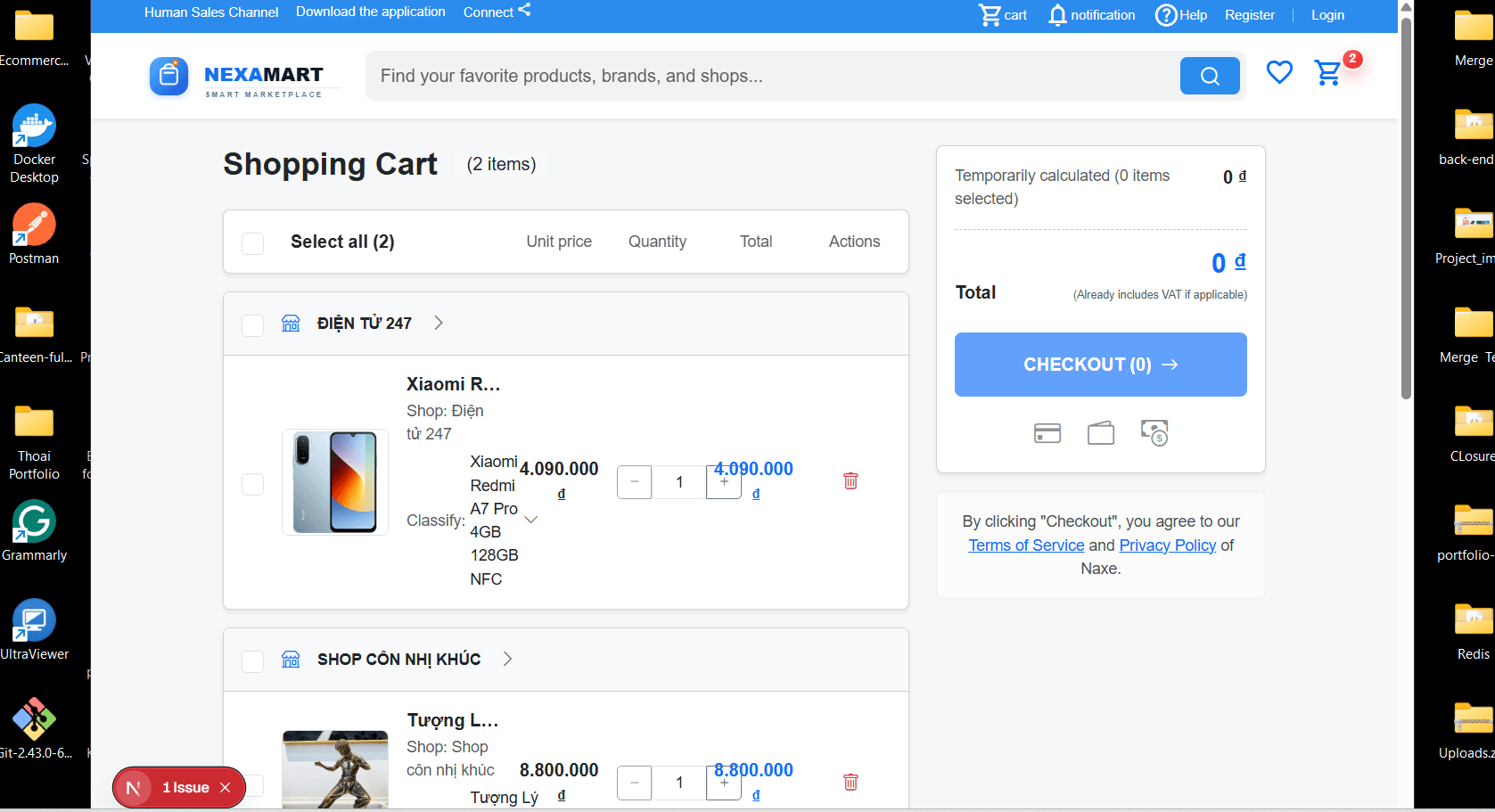Check the SHOP CÔN NHỊ KHÚC checkbox
The height and width of the screenshot is (812, 1495).
pos(253,661)
